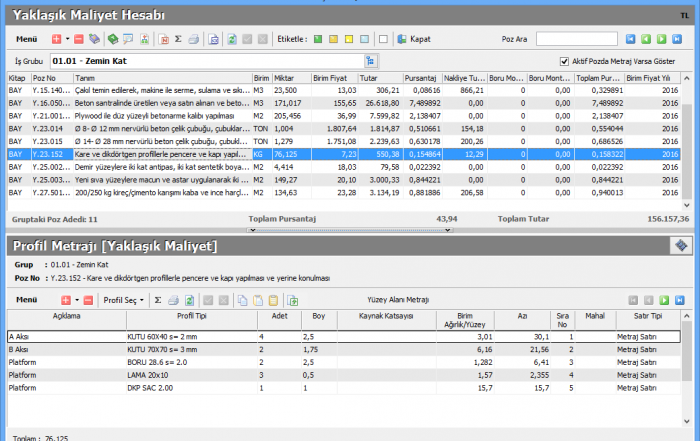Open the Profil Seç dropdown

click(124, 300)
